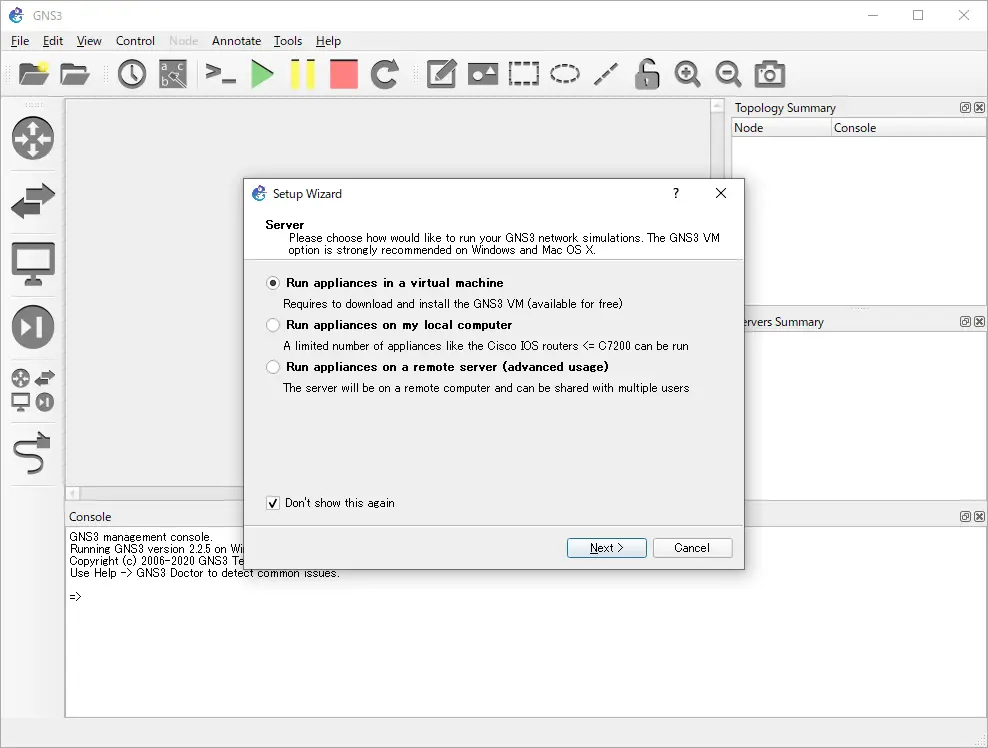988x748 pixels.
Task: Float the Servers Summary panel
Action: click(965, 321)
